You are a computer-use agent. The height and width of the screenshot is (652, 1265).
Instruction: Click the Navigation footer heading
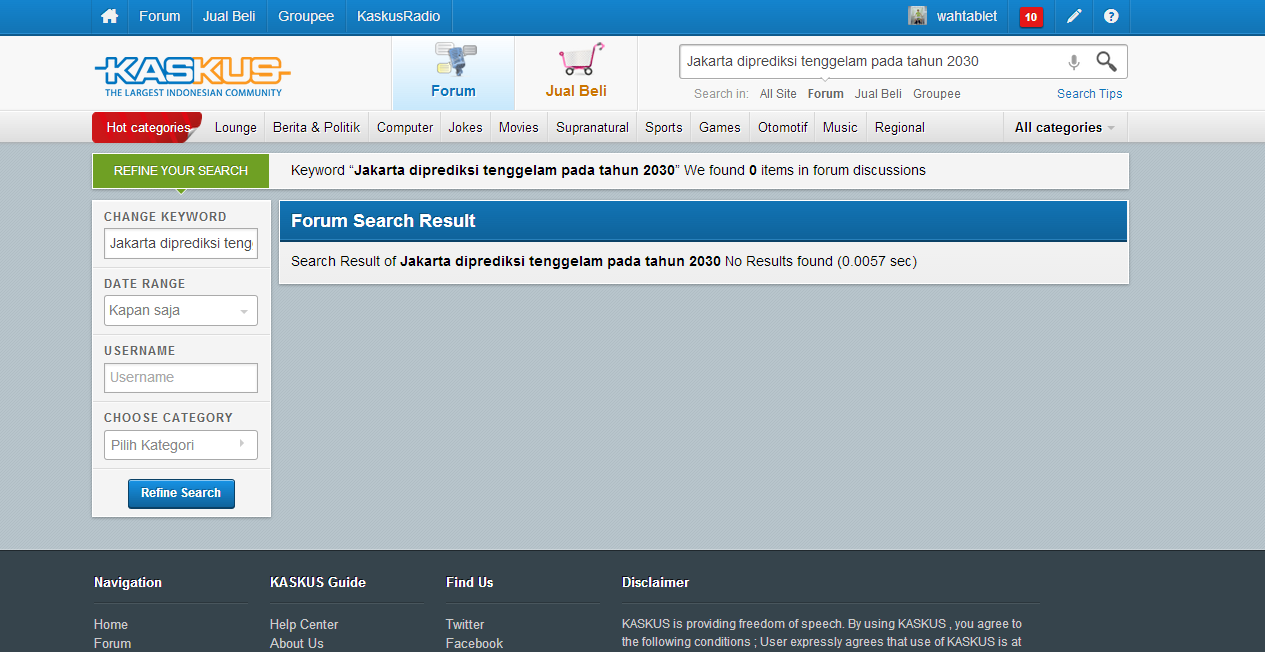pyautogui.click(x=128, y=582)
